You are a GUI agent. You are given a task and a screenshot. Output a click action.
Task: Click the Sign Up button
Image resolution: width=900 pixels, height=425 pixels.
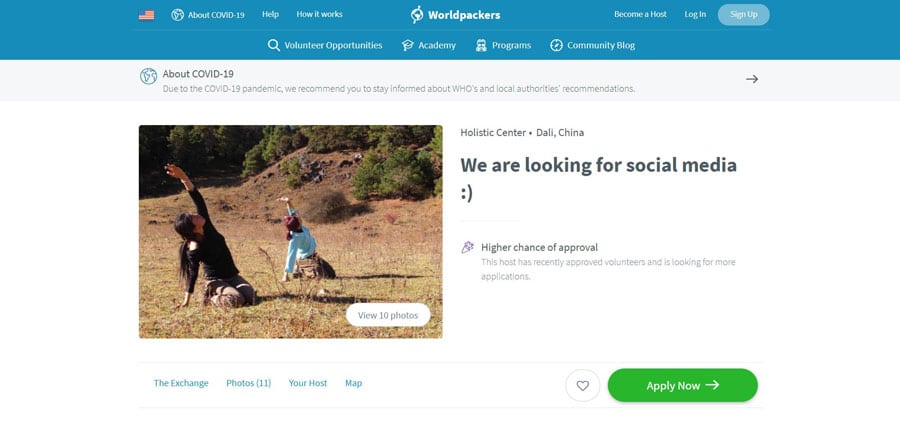[x=743, y=15]
